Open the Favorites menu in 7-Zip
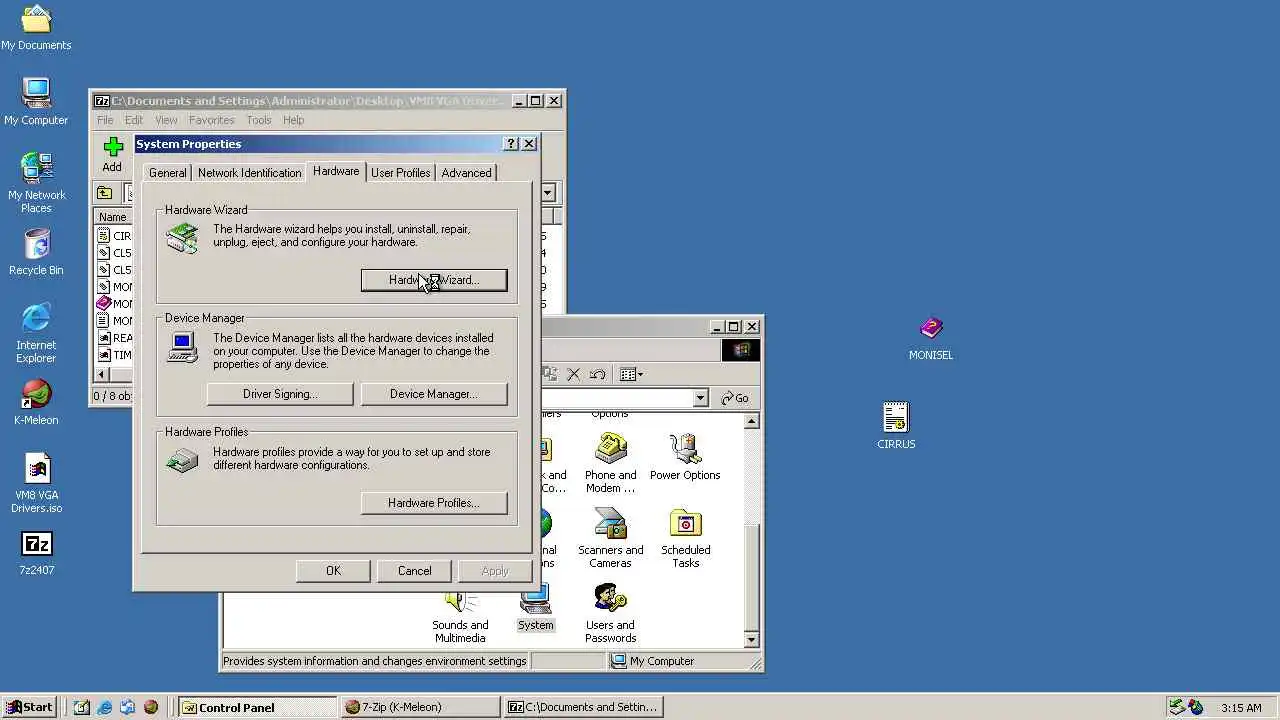 coord(212,120)
